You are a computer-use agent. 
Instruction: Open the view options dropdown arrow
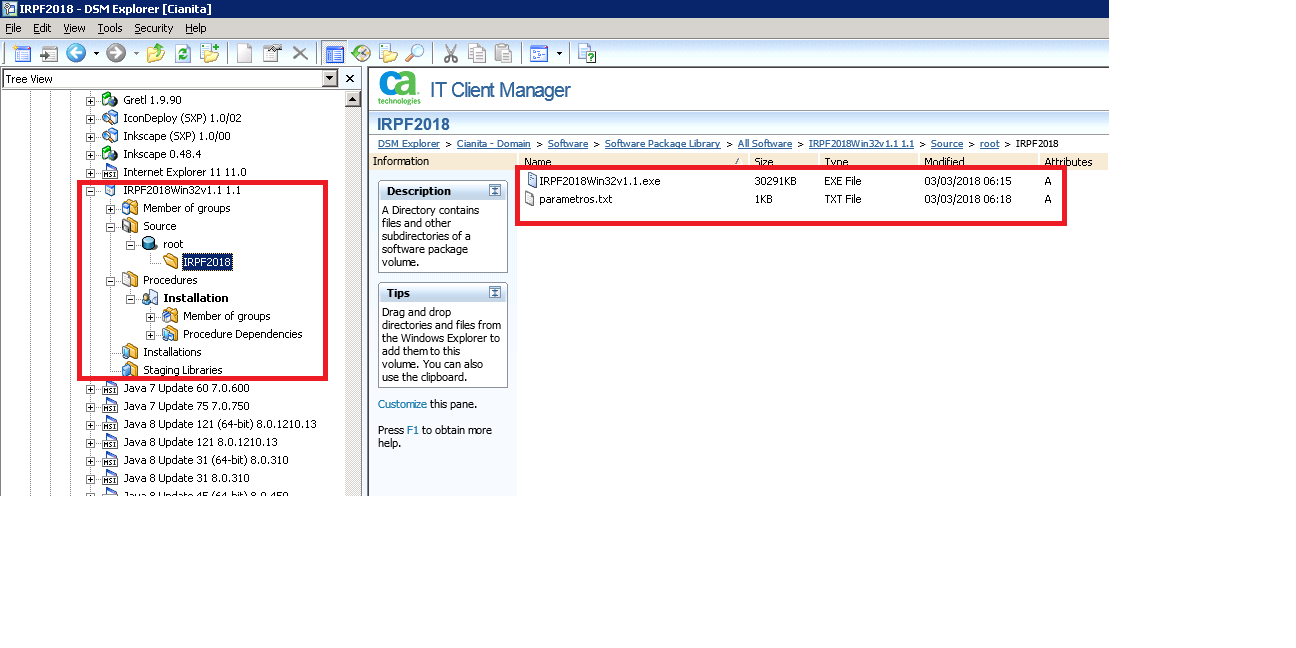click(x=559, y=54)
